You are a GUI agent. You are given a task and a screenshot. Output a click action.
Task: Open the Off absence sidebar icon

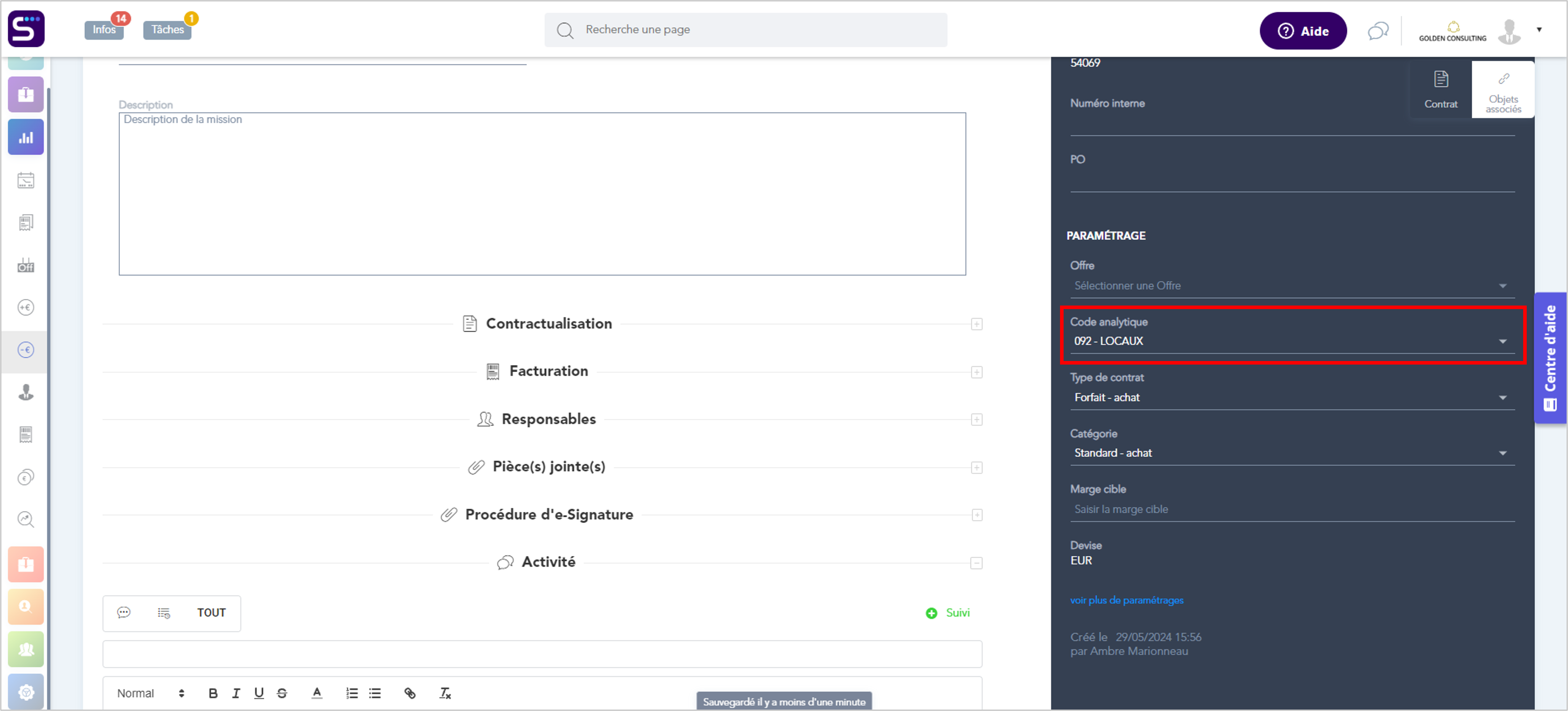point(26,265)
